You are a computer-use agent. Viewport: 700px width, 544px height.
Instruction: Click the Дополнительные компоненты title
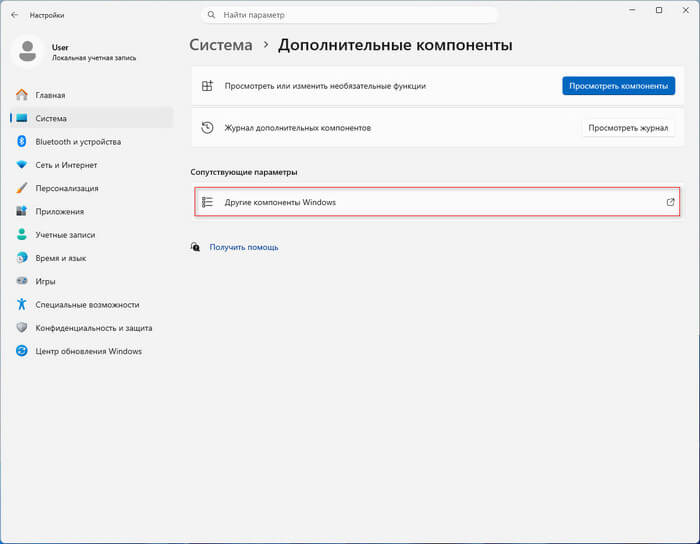coord(395,45)
